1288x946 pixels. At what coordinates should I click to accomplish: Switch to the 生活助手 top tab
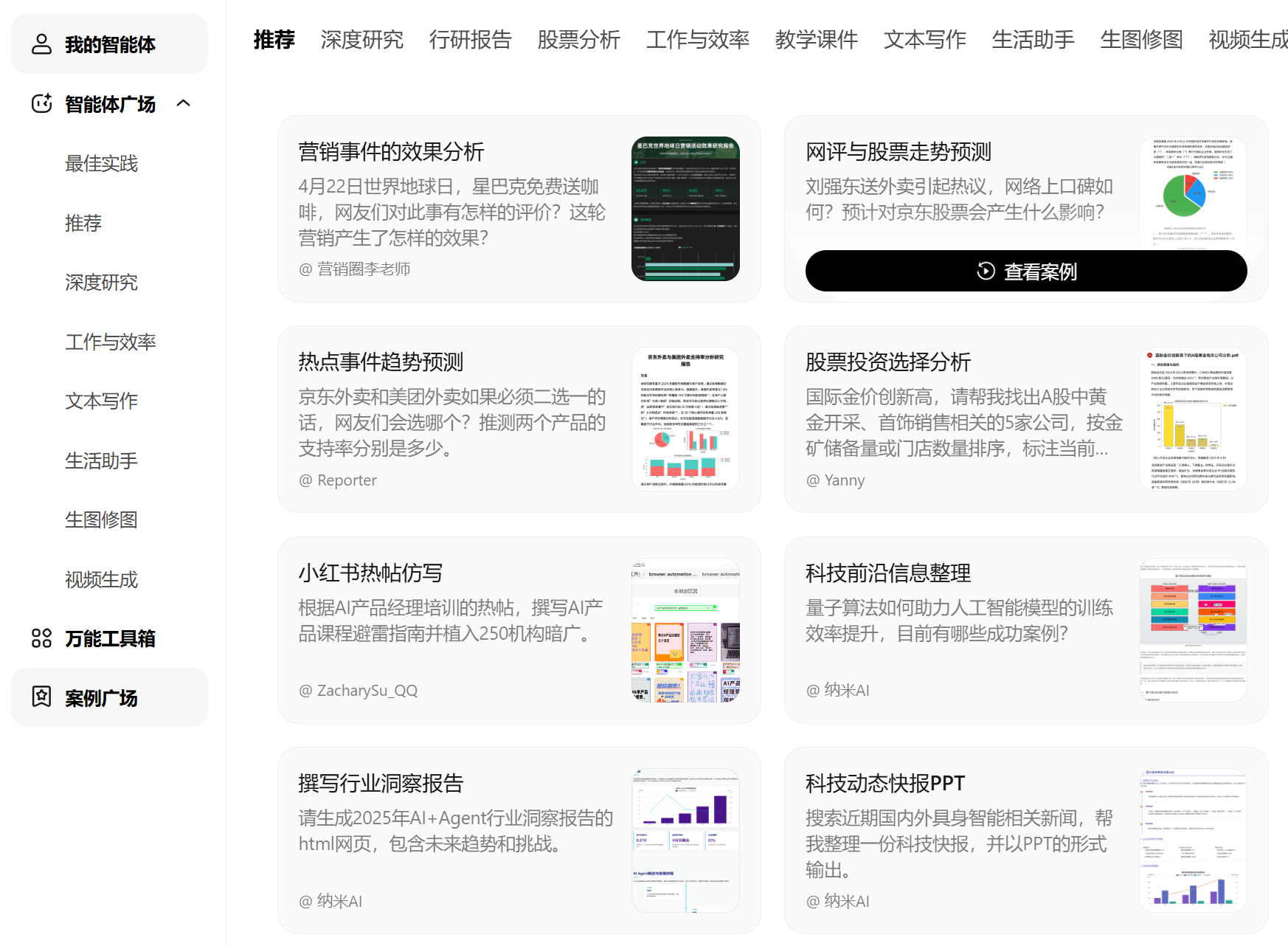(x=1033, y=39)
